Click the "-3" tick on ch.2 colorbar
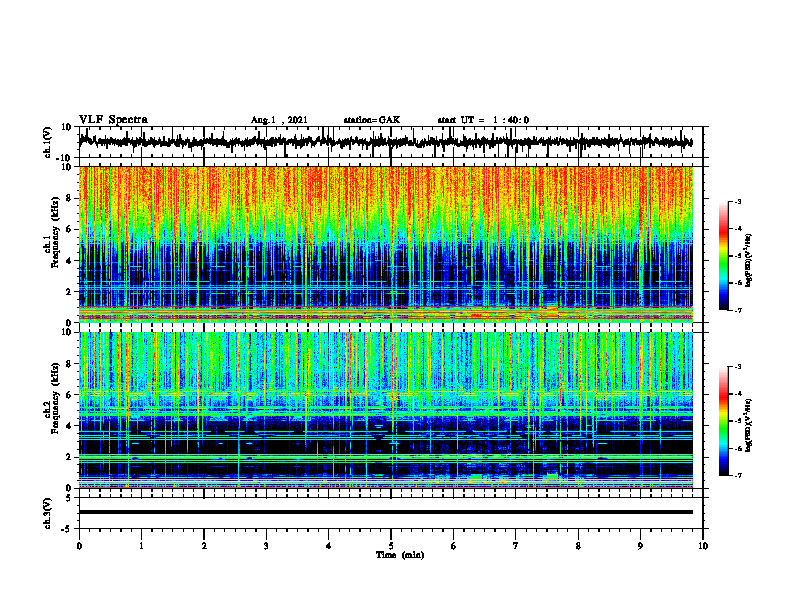Screen dimensions: 792x612 click(738, 367)
